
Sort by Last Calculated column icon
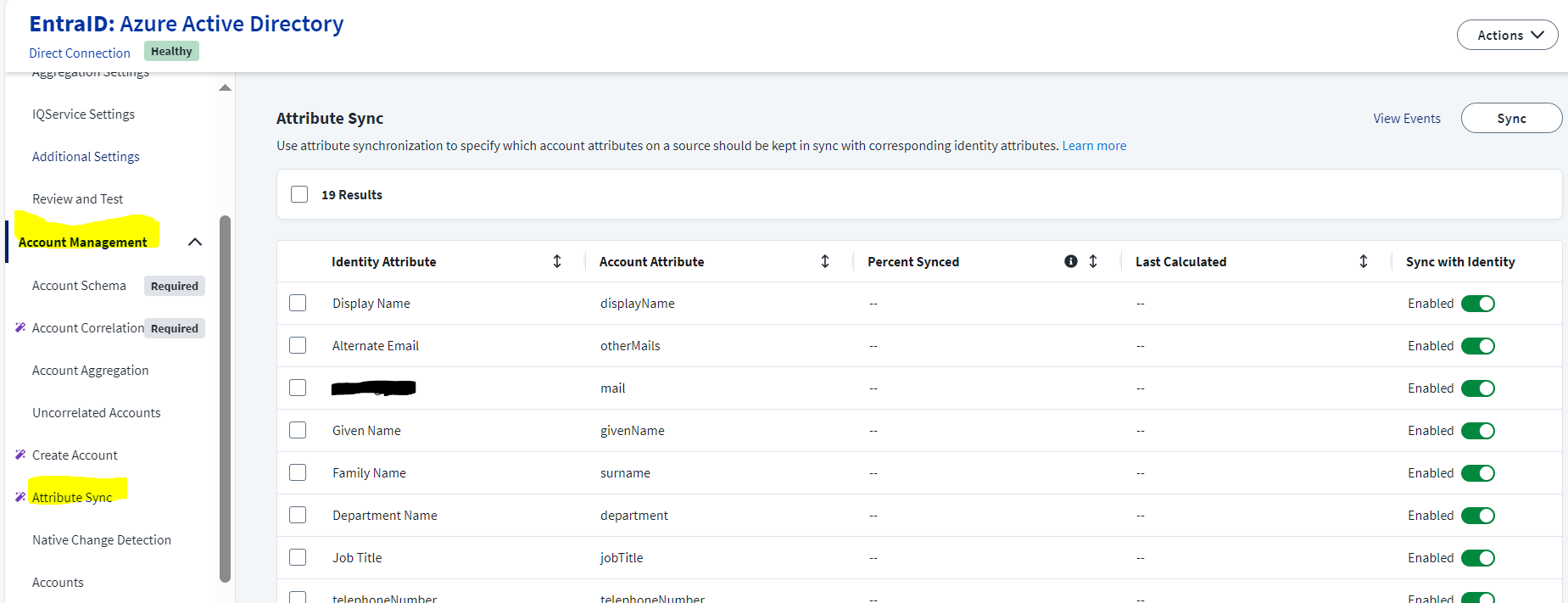(x=1364, y=261)
